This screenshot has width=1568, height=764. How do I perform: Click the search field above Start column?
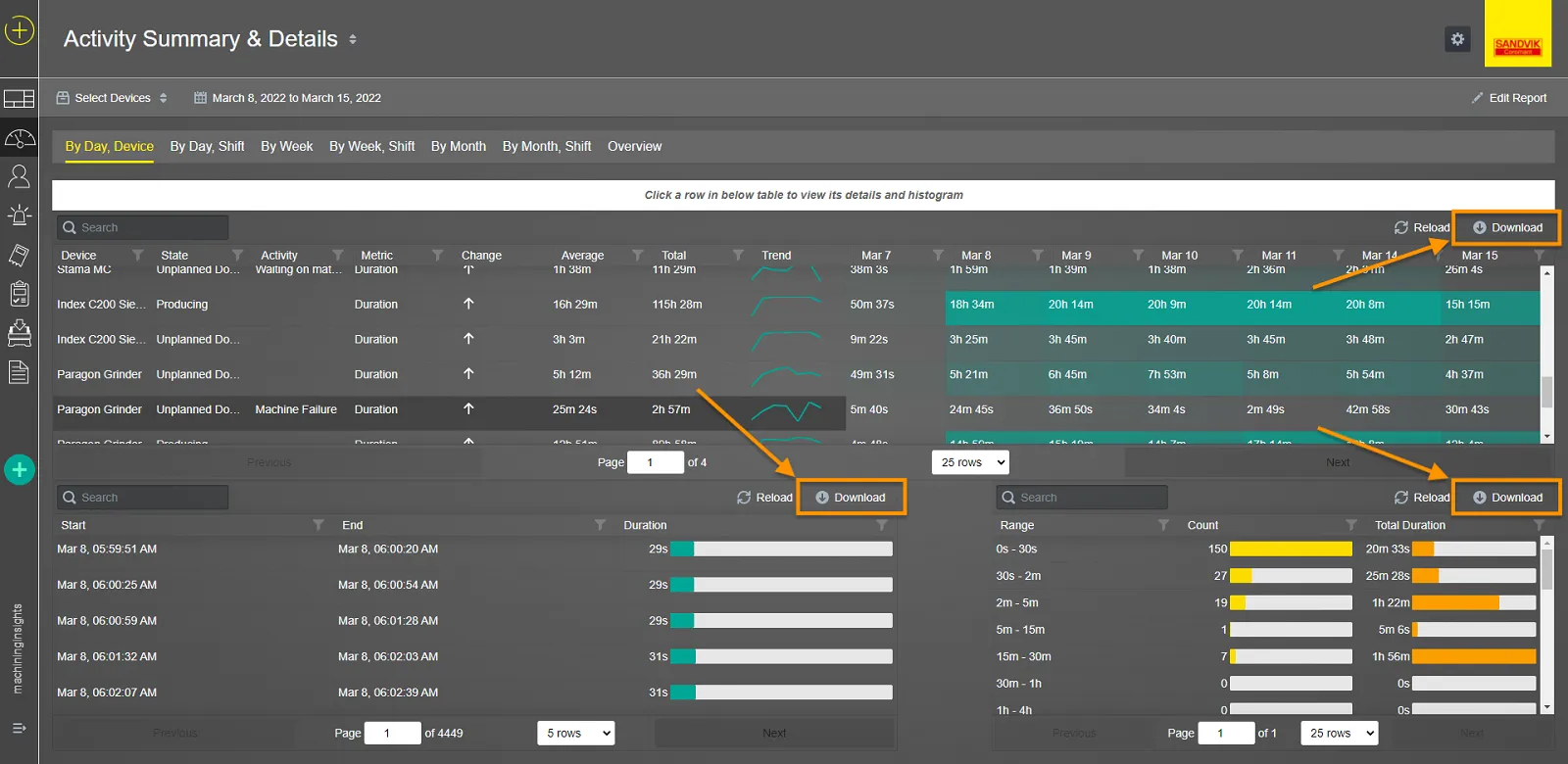click(x=143, y=498)
